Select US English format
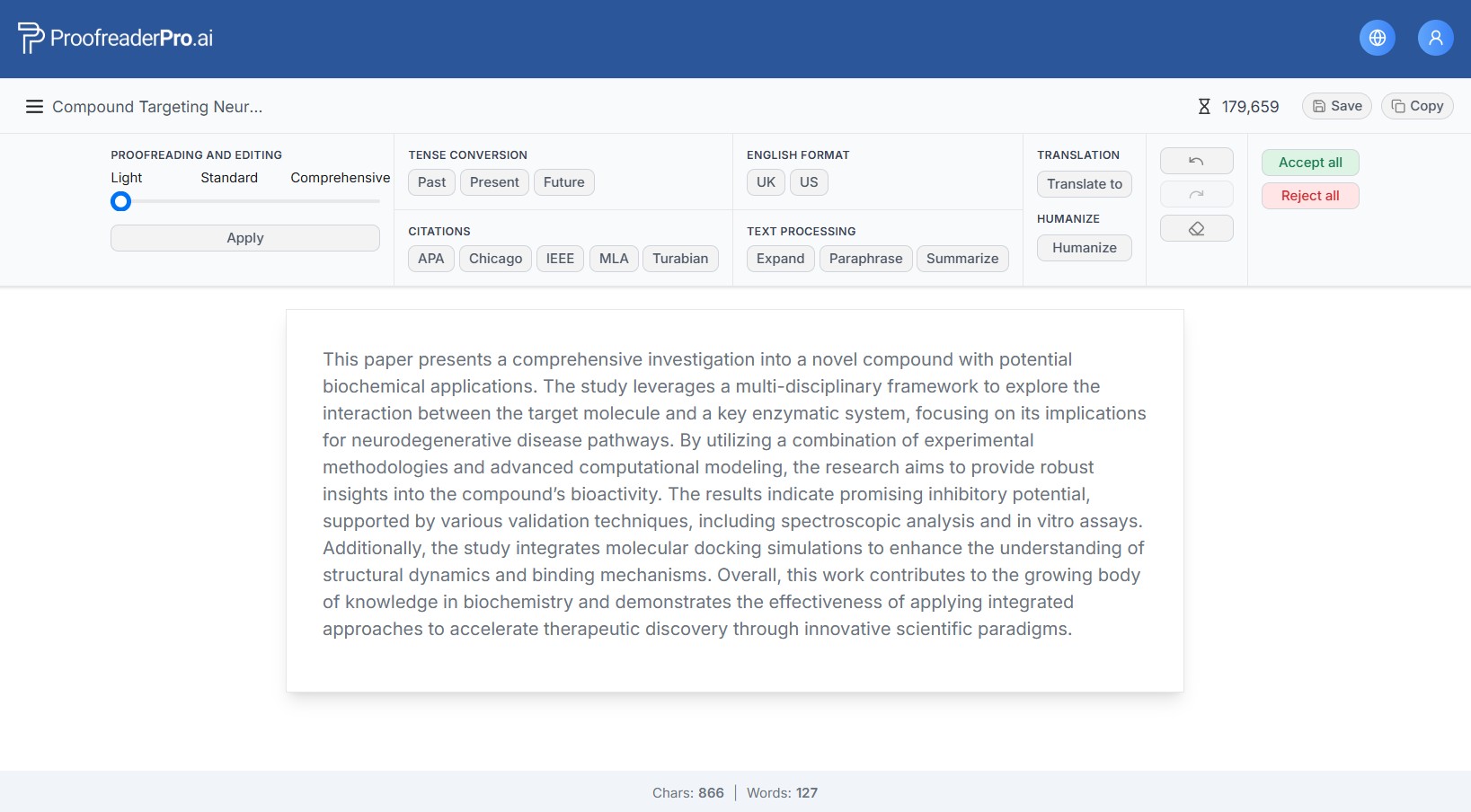The image size is (1471, 812). point(809,182)
